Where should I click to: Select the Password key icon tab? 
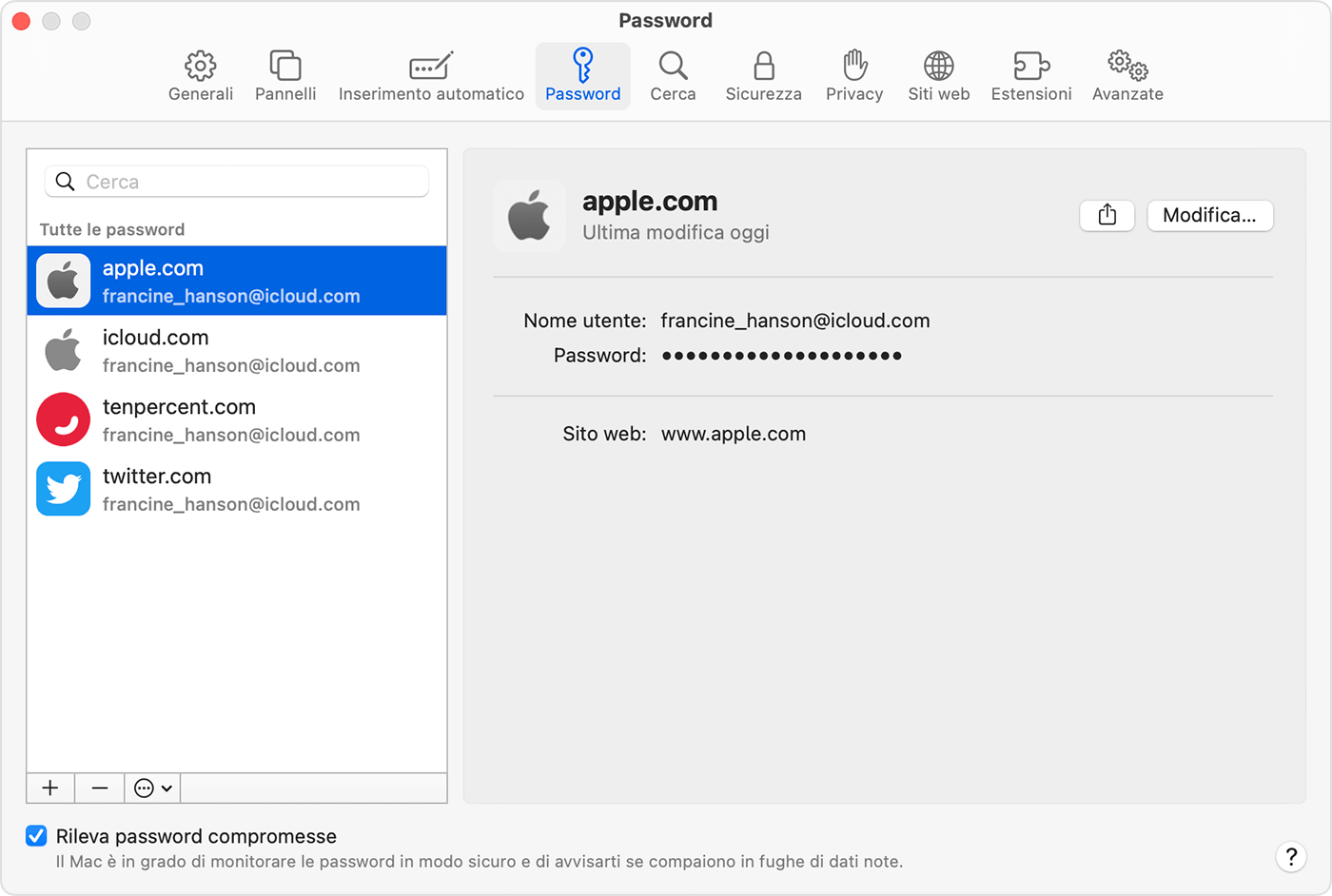tap(582, 76)
